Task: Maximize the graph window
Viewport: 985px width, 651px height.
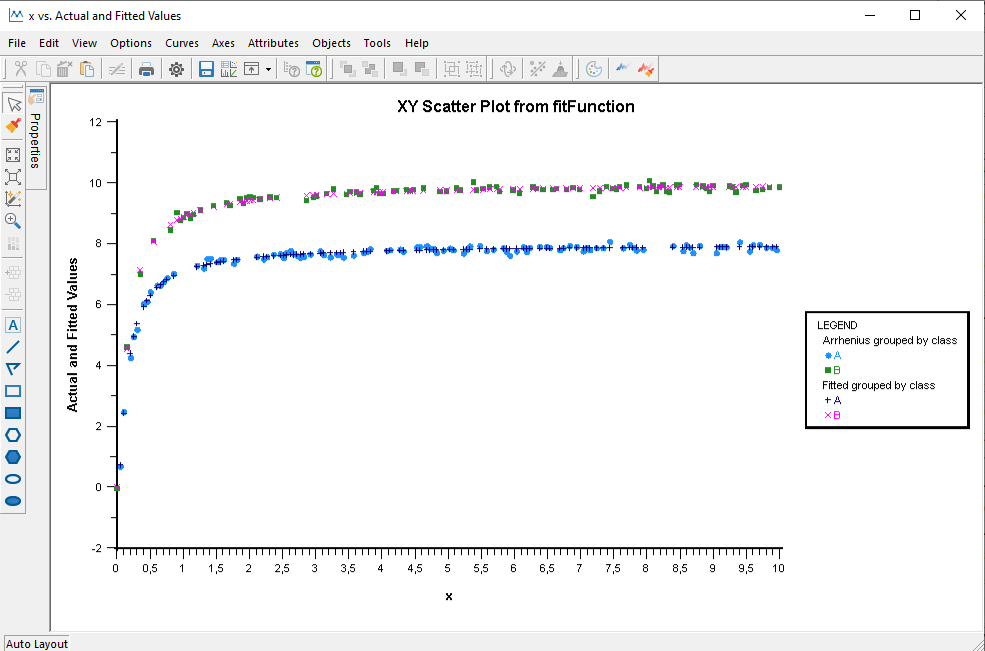Action: (x=915, y=16)
